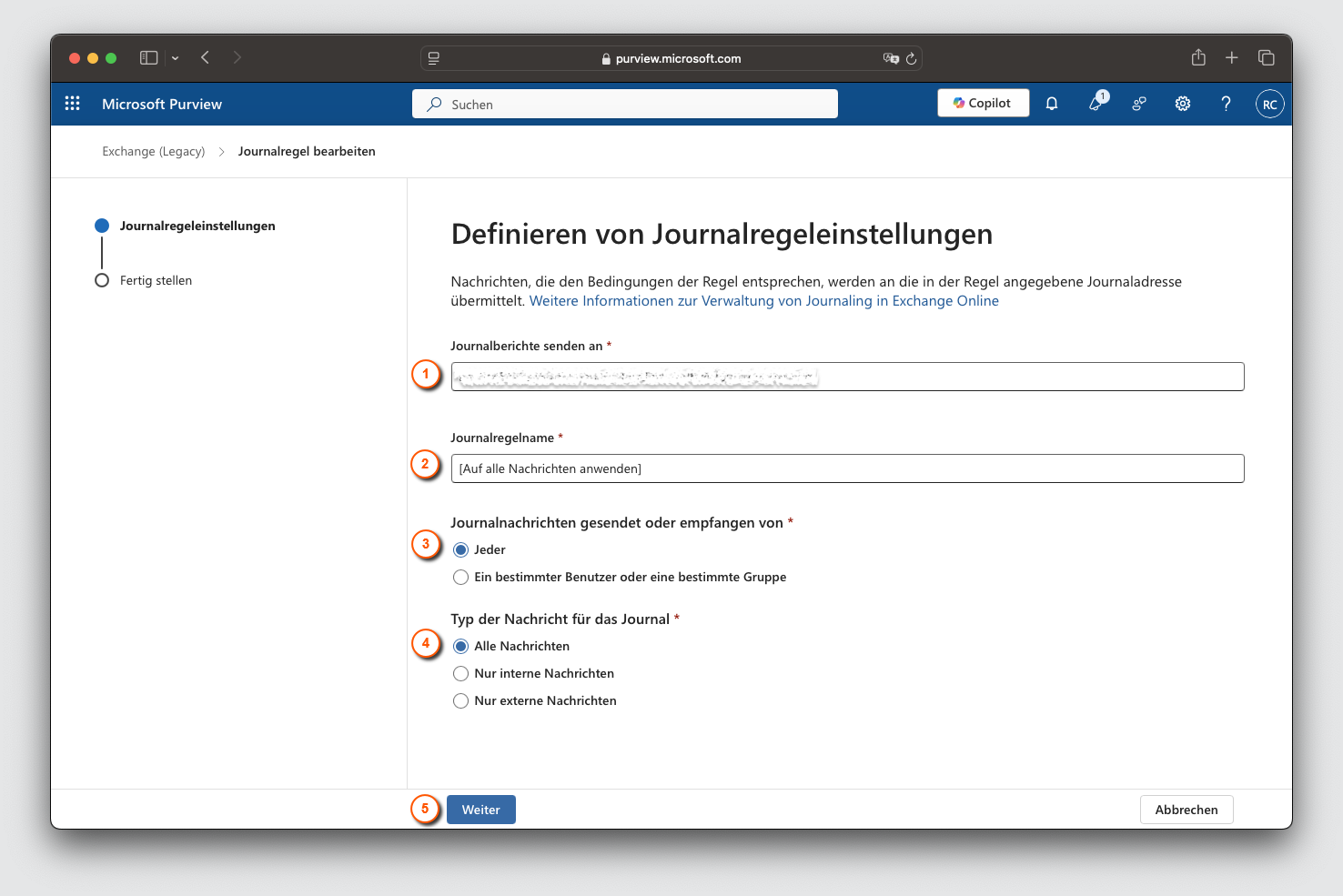Open the people connections icon in header
1343x896 pixels.
pos(1139,104)
